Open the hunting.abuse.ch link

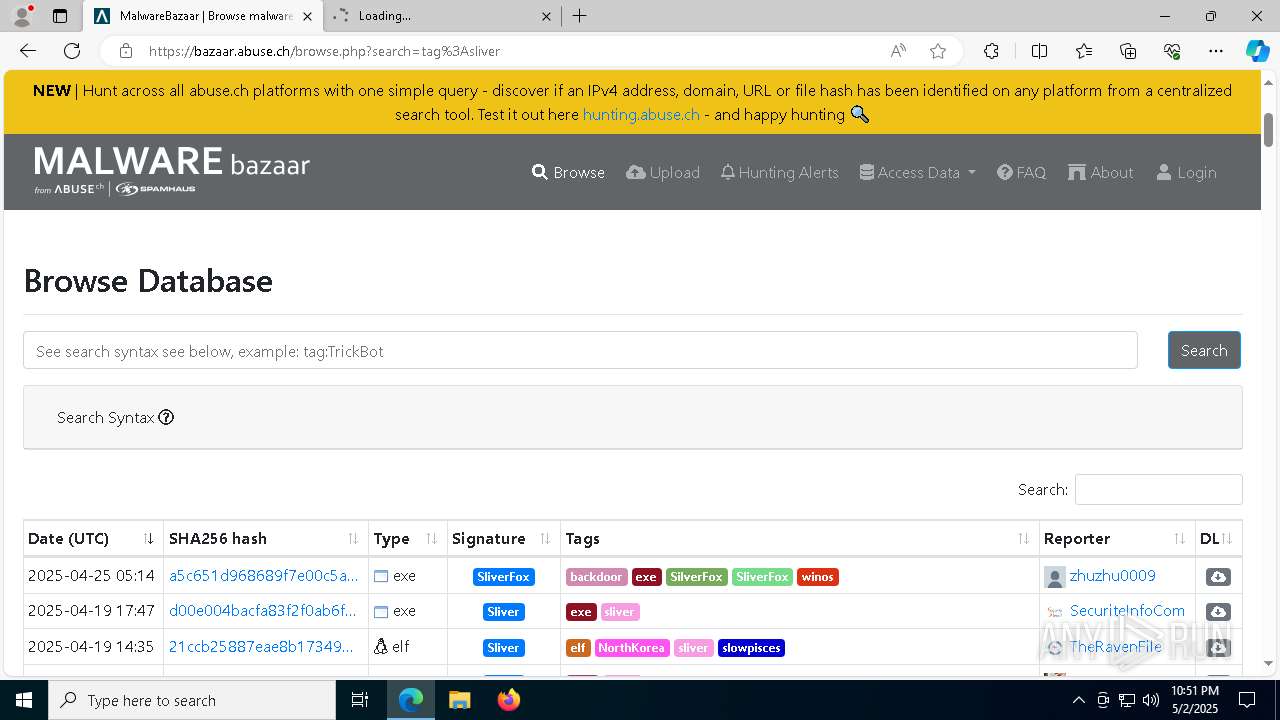[x=641, y=114]
